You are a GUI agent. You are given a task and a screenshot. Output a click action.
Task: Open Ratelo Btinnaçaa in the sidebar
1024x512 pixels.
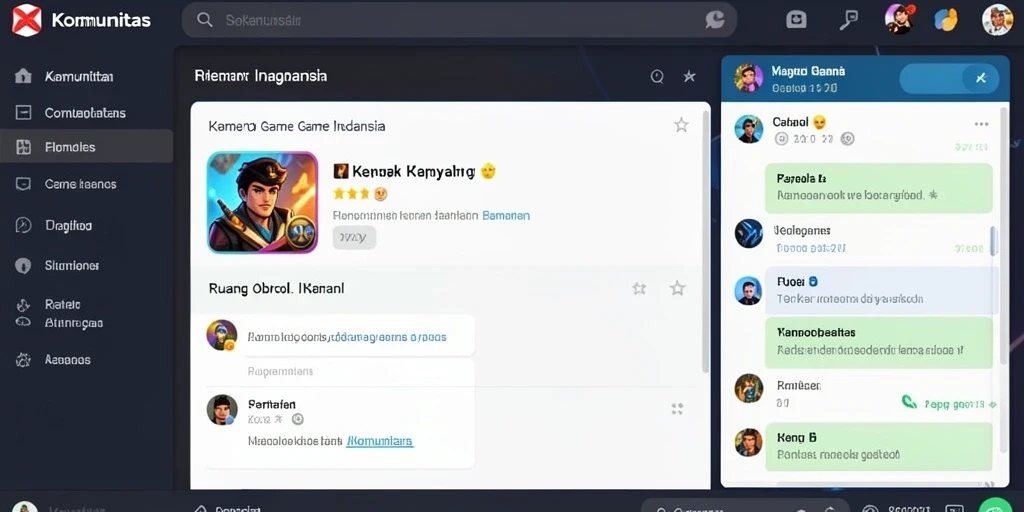(74, 313)
